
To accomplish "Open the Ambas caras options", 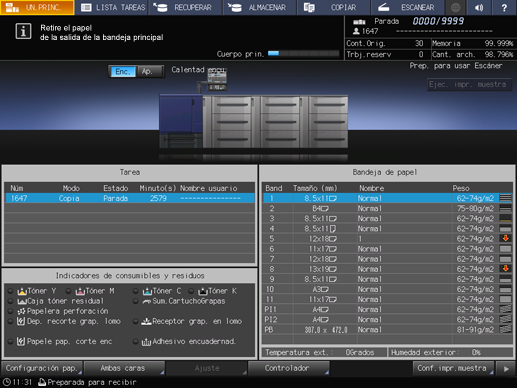I will tap(124, 368).
